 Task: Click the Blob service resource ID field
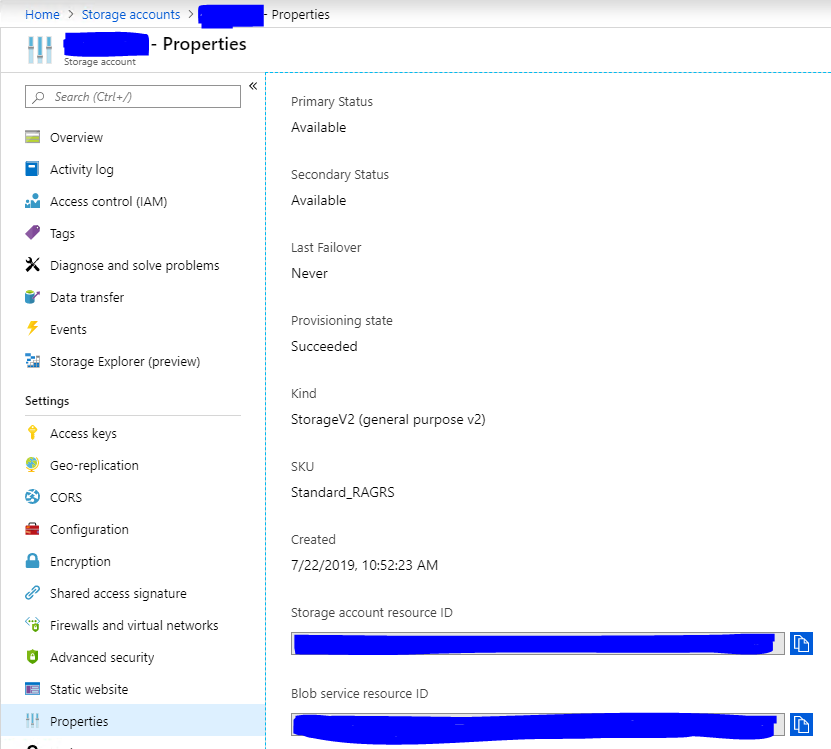pos(537,725)
